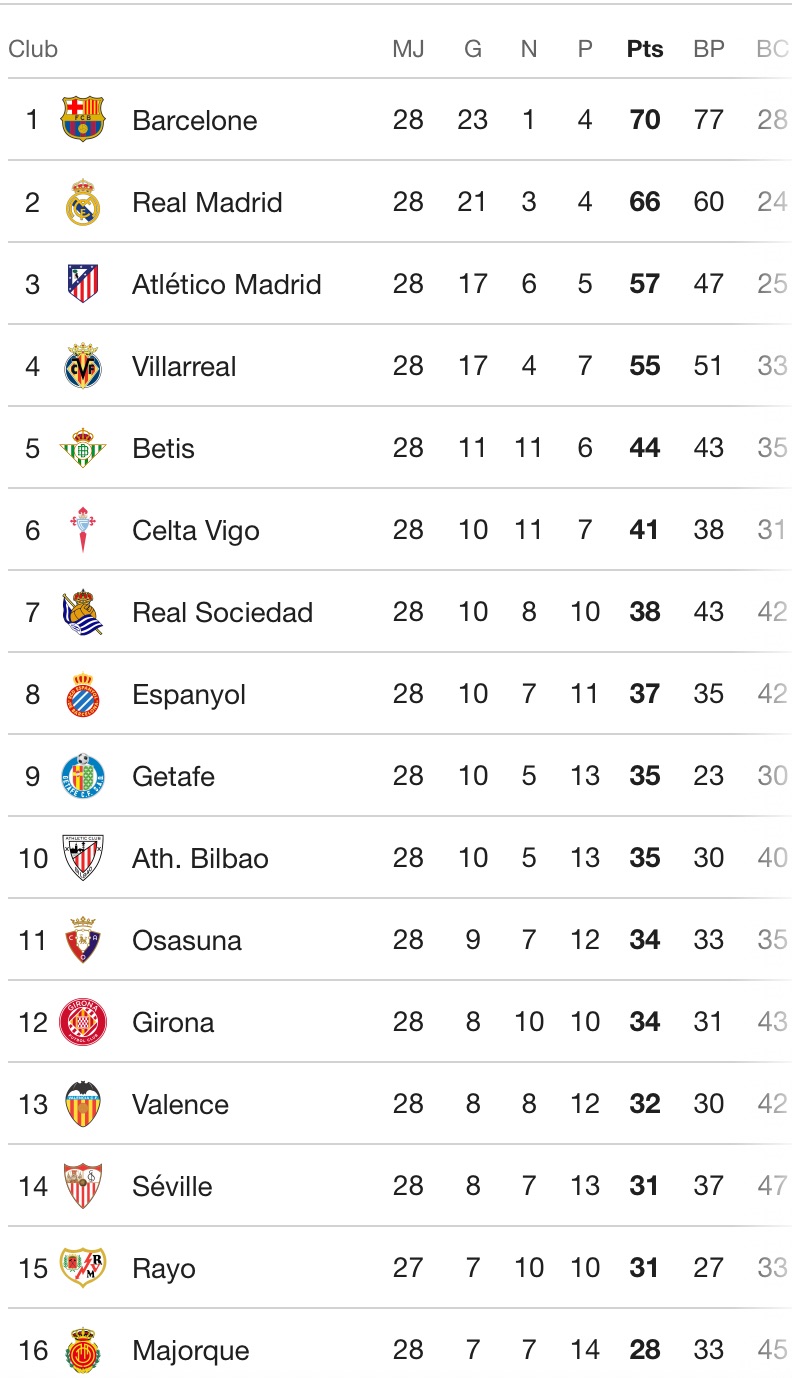Screen dimensions: 792x1378
Task: Click the BP column header
Action: tap(708, 49)
